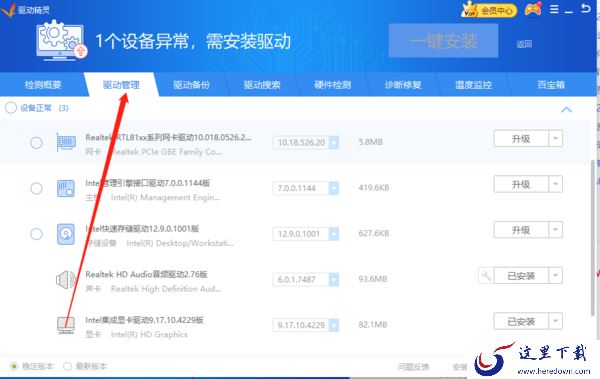Click the 82.1MB size value
Screen dimensions: 600x379
pyautogui.click(x=373, y=325)
